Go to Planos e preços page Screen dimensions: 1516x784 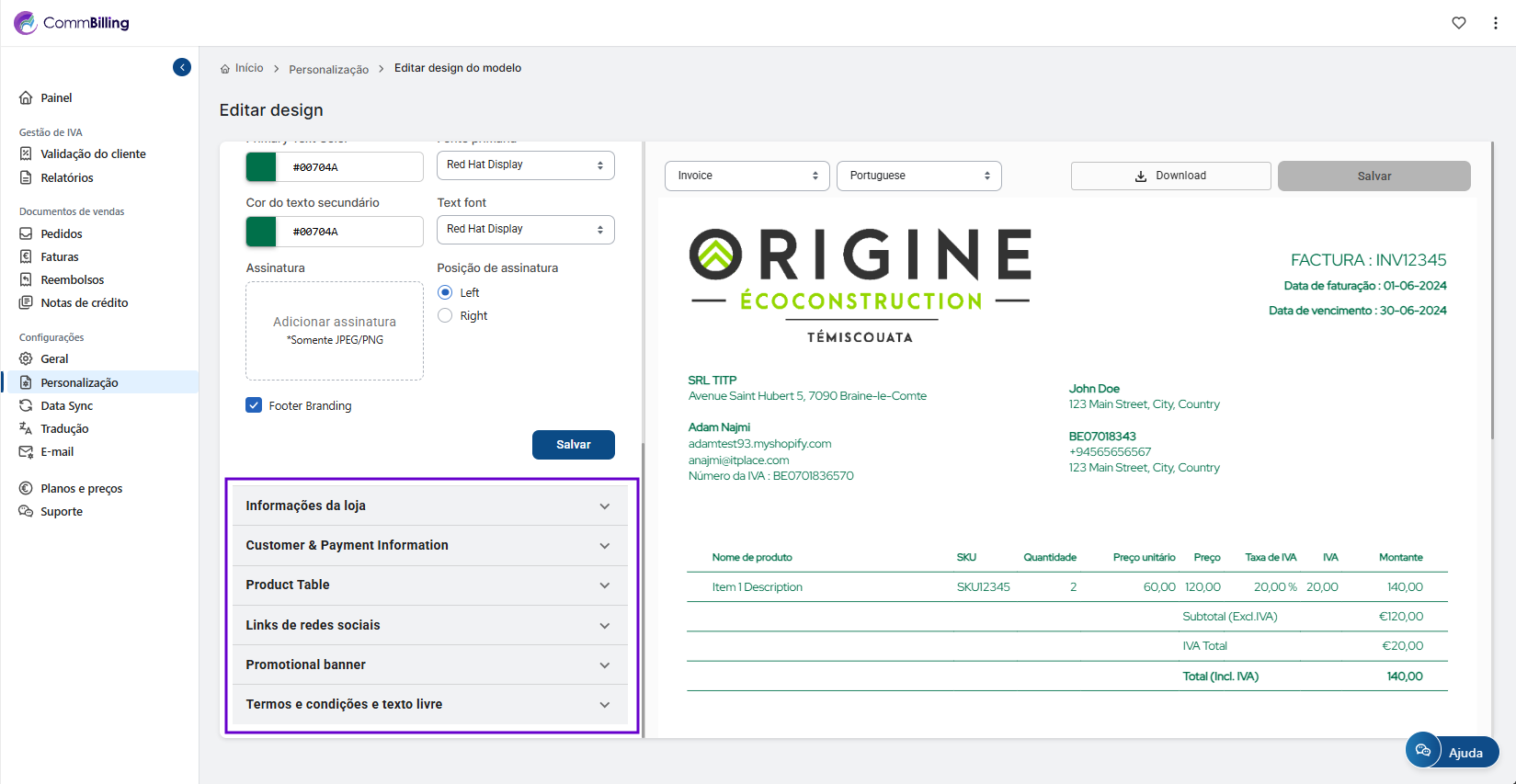[x=81, y=488]
